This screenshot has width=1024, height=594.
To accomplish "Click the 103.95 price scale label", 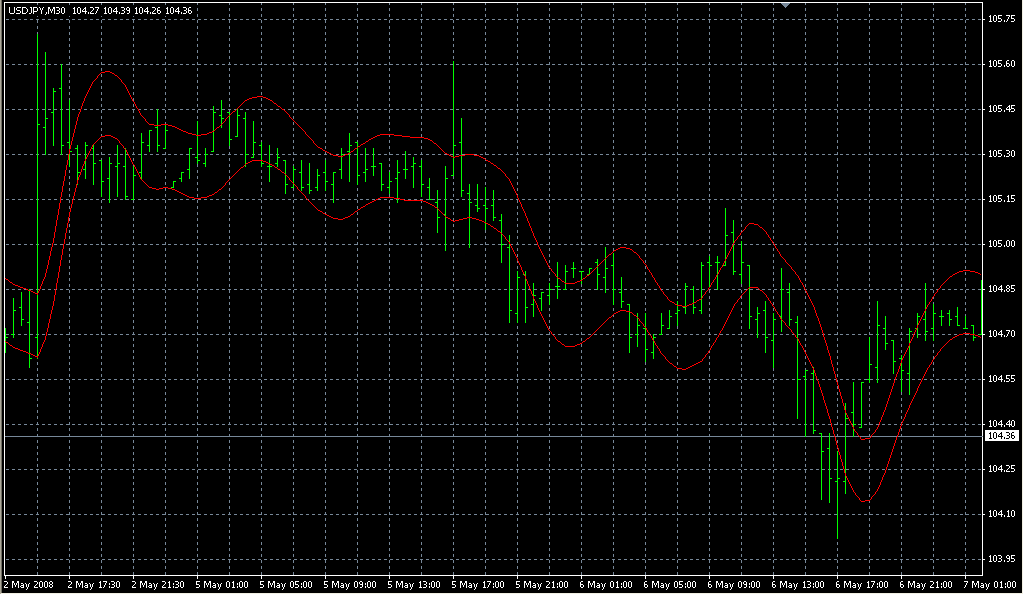I will point(1001,559).
